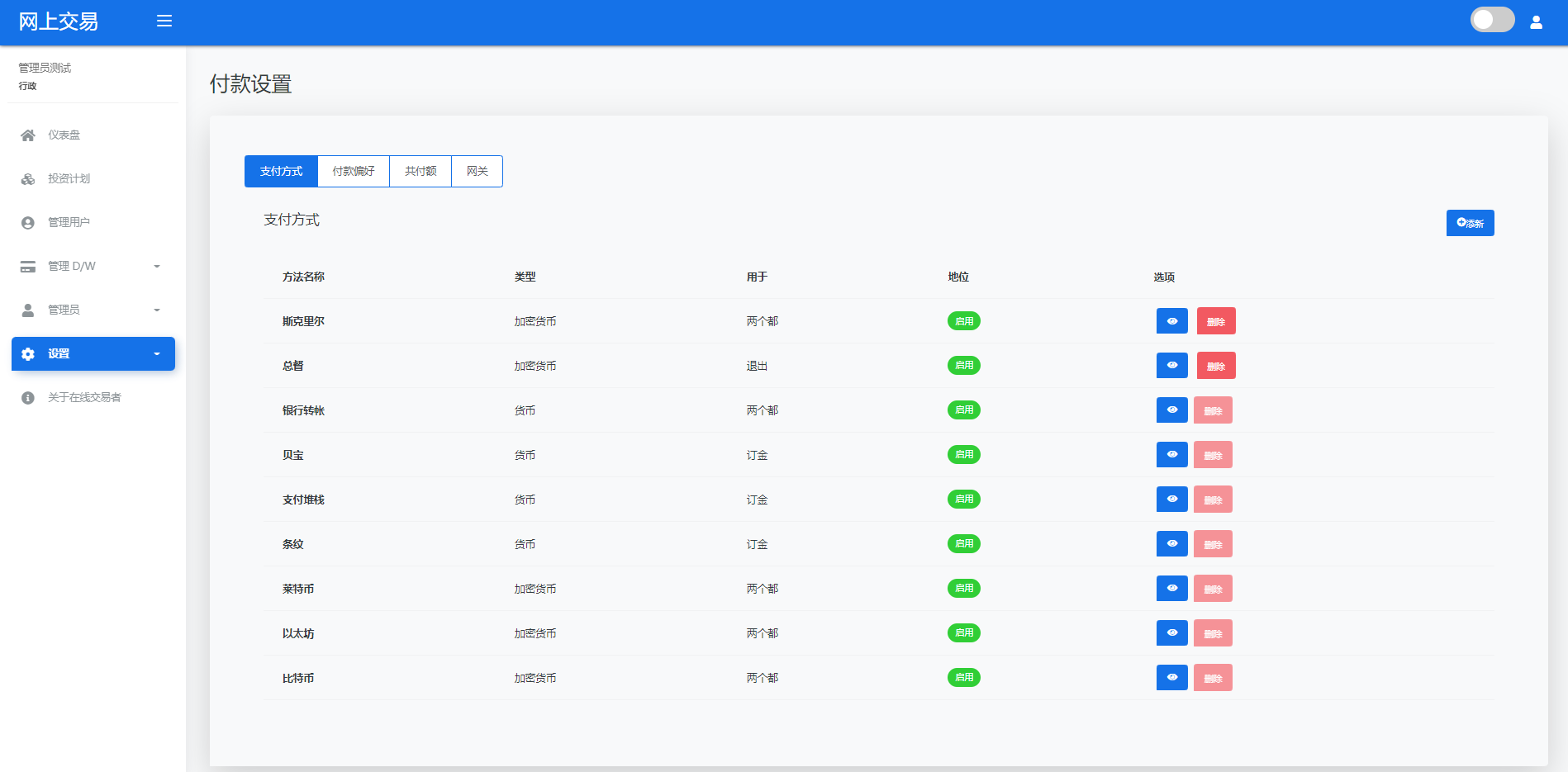
Task: Click the 投资计划 cubes icon
Action: coord(28,179)
